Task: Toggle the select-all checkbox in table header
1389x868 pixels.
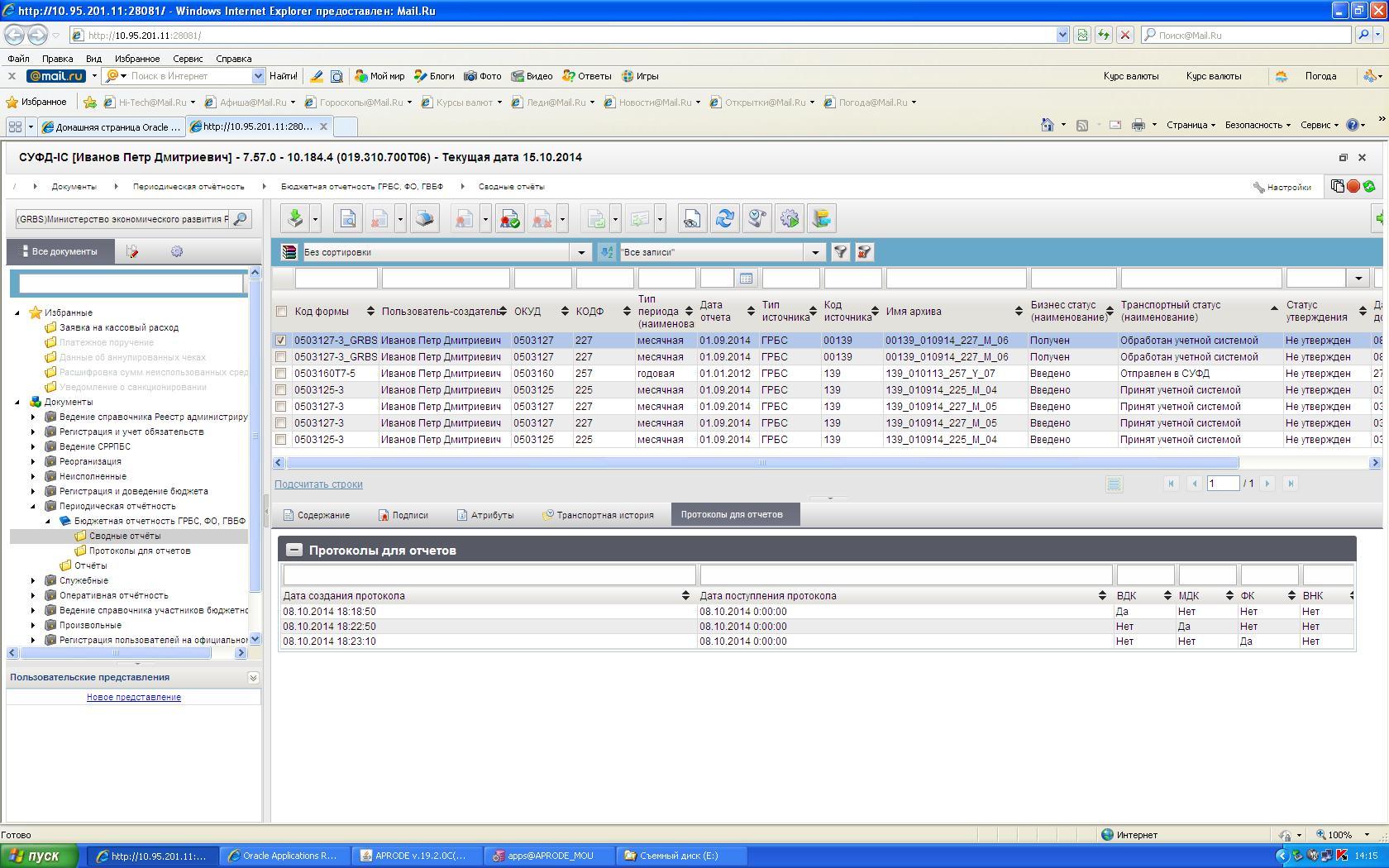Action: coord(281,312)
